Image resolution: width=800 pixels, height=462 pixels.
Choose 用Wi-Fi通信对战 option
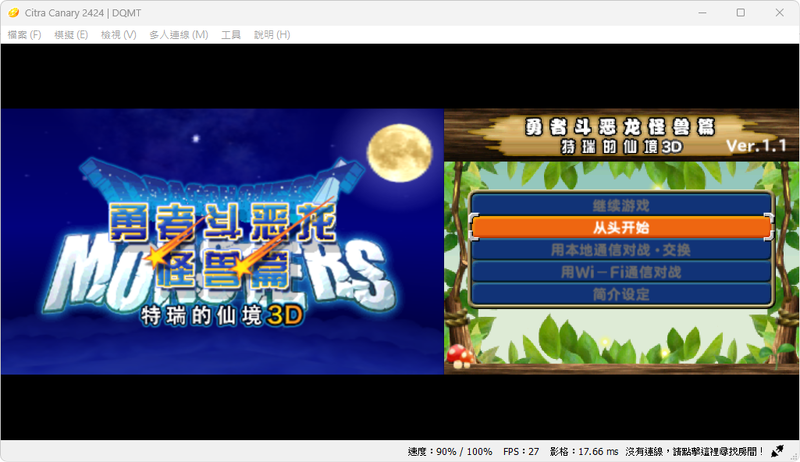click(x=621, y=272)
